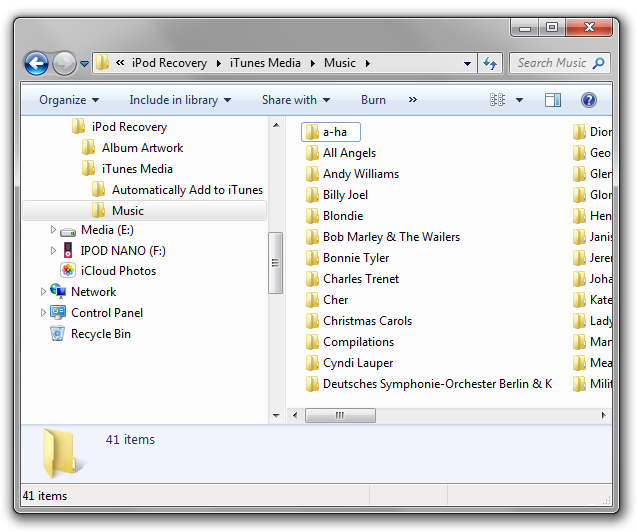Click the Music breadcrumb segment
The image size is (637, 532).
click(x=339, y=63)
